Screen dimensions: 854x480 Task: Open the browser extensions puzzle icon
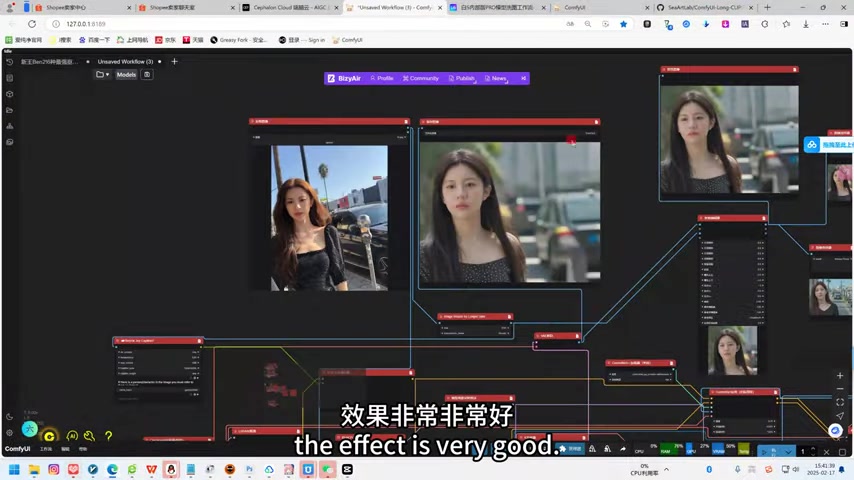(x=765, y=24)
